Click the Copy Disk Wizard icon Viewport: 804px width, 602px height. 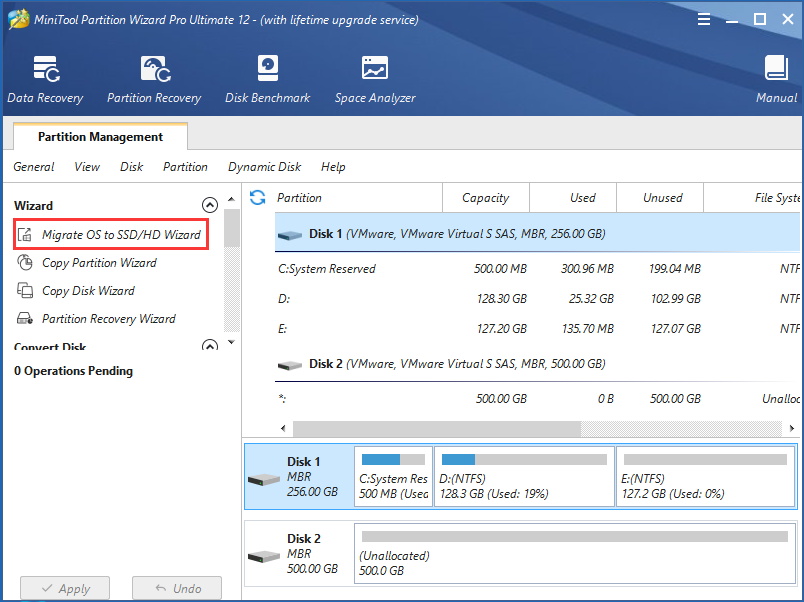(x=25, y=290)
